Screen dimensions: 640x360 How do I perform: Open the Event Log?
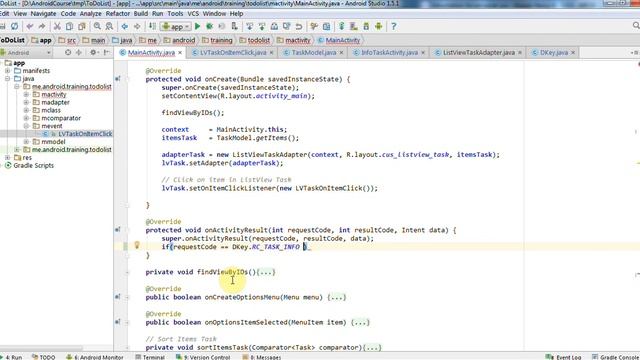[x=564, y=357]
